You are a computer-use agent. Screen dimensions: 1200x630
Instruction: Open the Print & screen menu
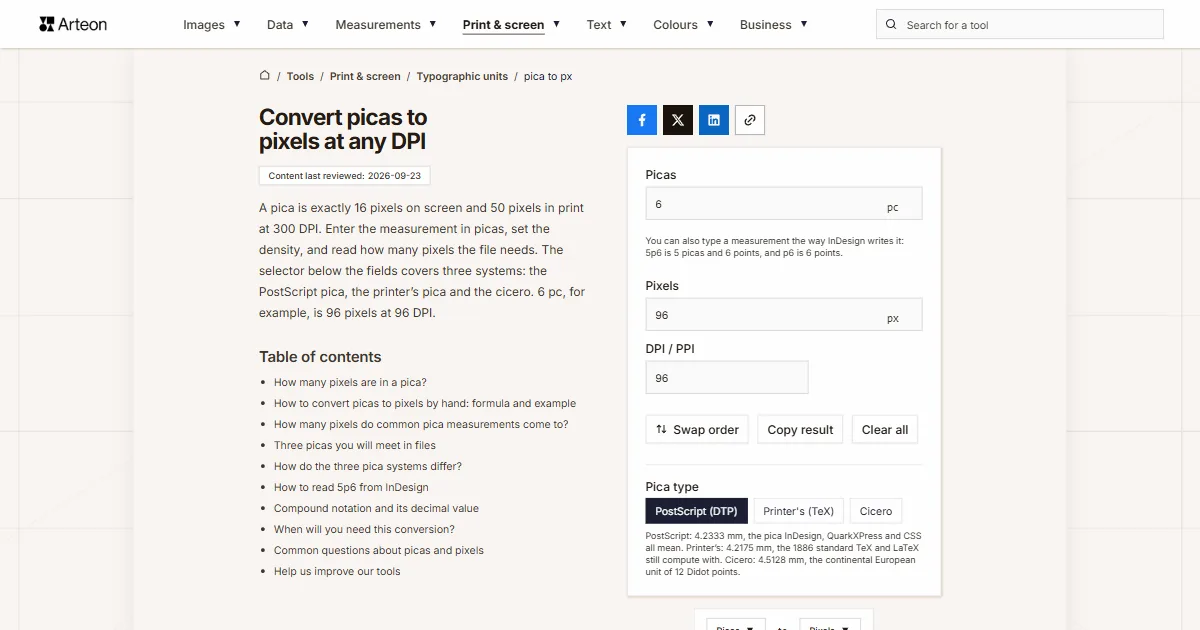point(511,24)
